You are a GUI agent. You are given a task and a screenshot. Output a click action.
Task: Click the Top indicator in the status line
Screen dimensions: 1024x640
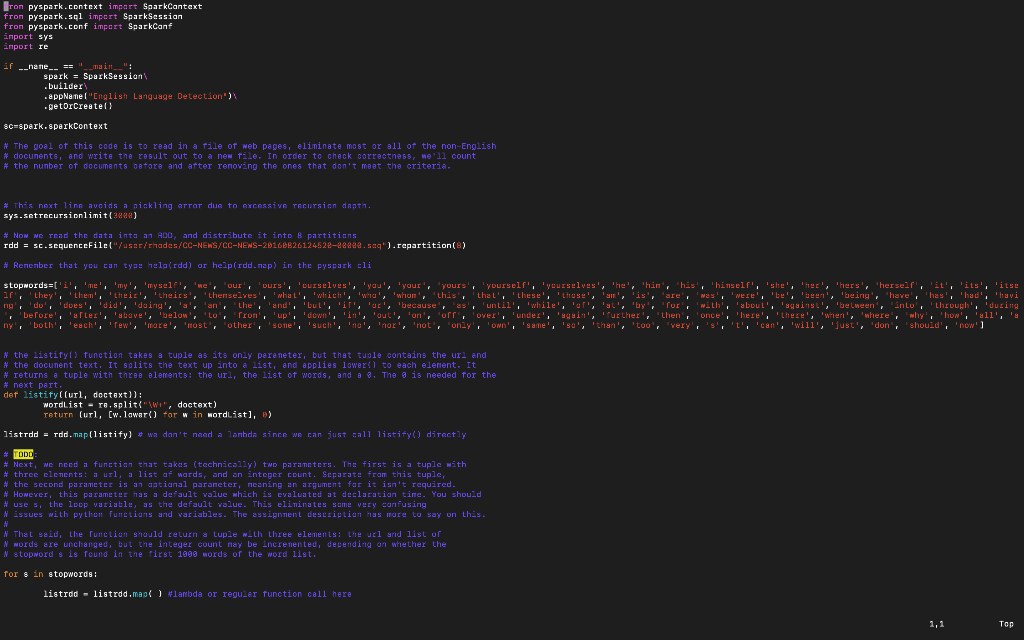coord(1006,622)
